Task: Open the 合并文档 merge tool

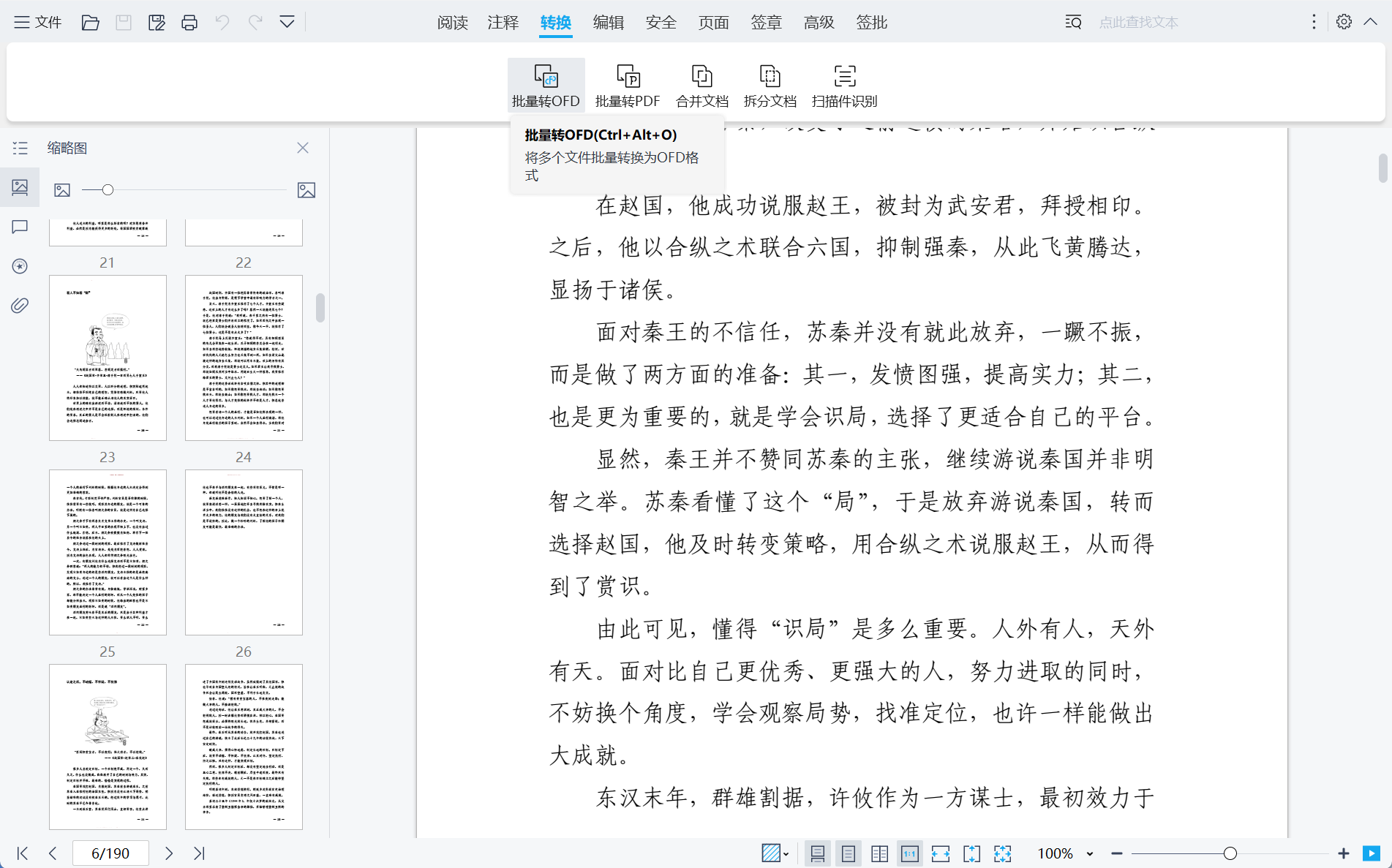Action: 702,85
